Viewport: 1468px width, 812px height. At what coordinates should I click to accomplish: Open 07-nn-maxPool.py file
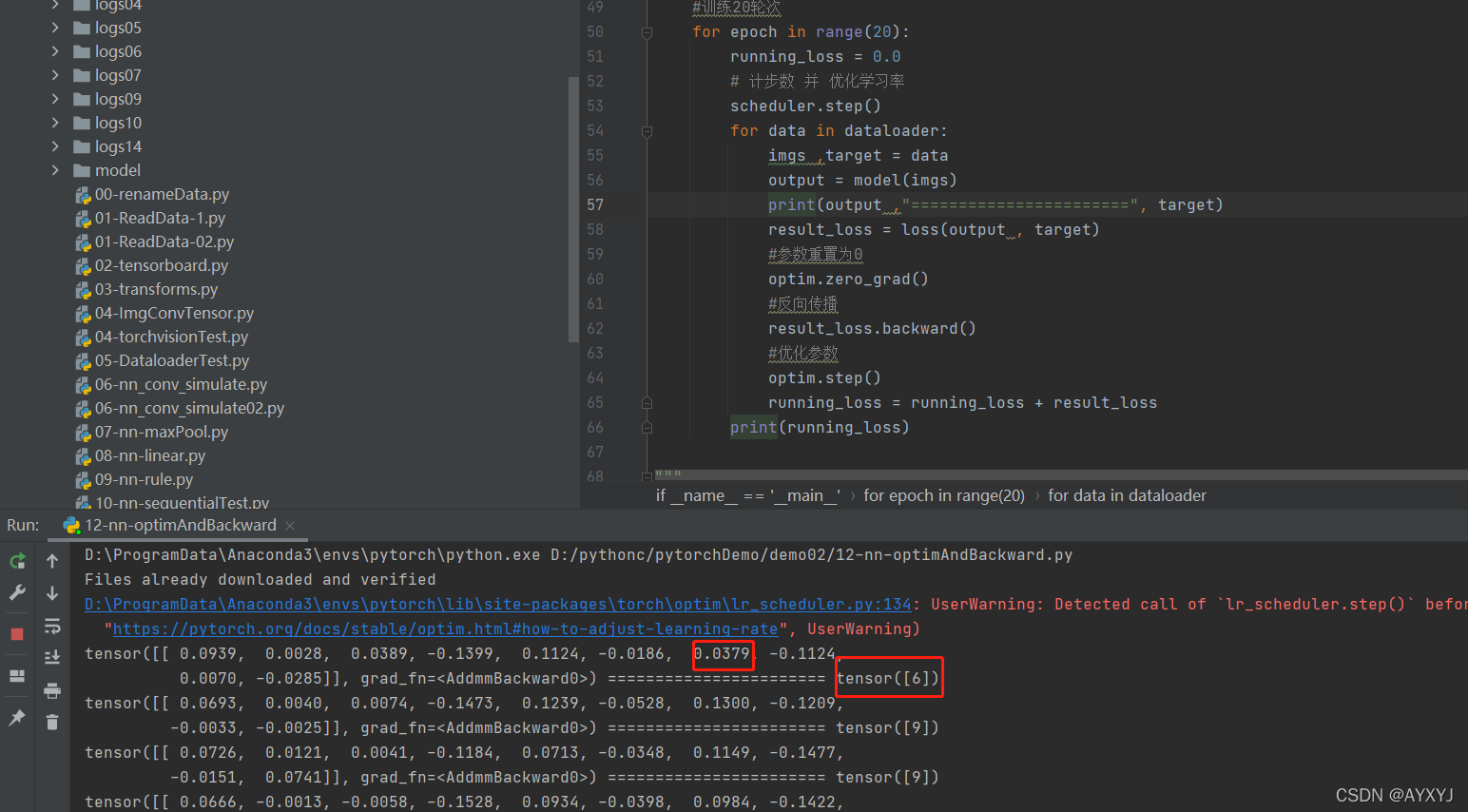162,432
